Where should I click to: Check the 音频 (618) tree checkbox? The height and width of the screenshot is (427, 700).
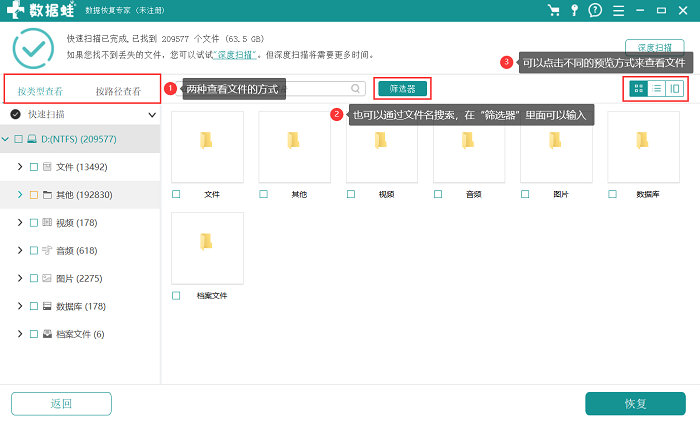pos(33,251)
